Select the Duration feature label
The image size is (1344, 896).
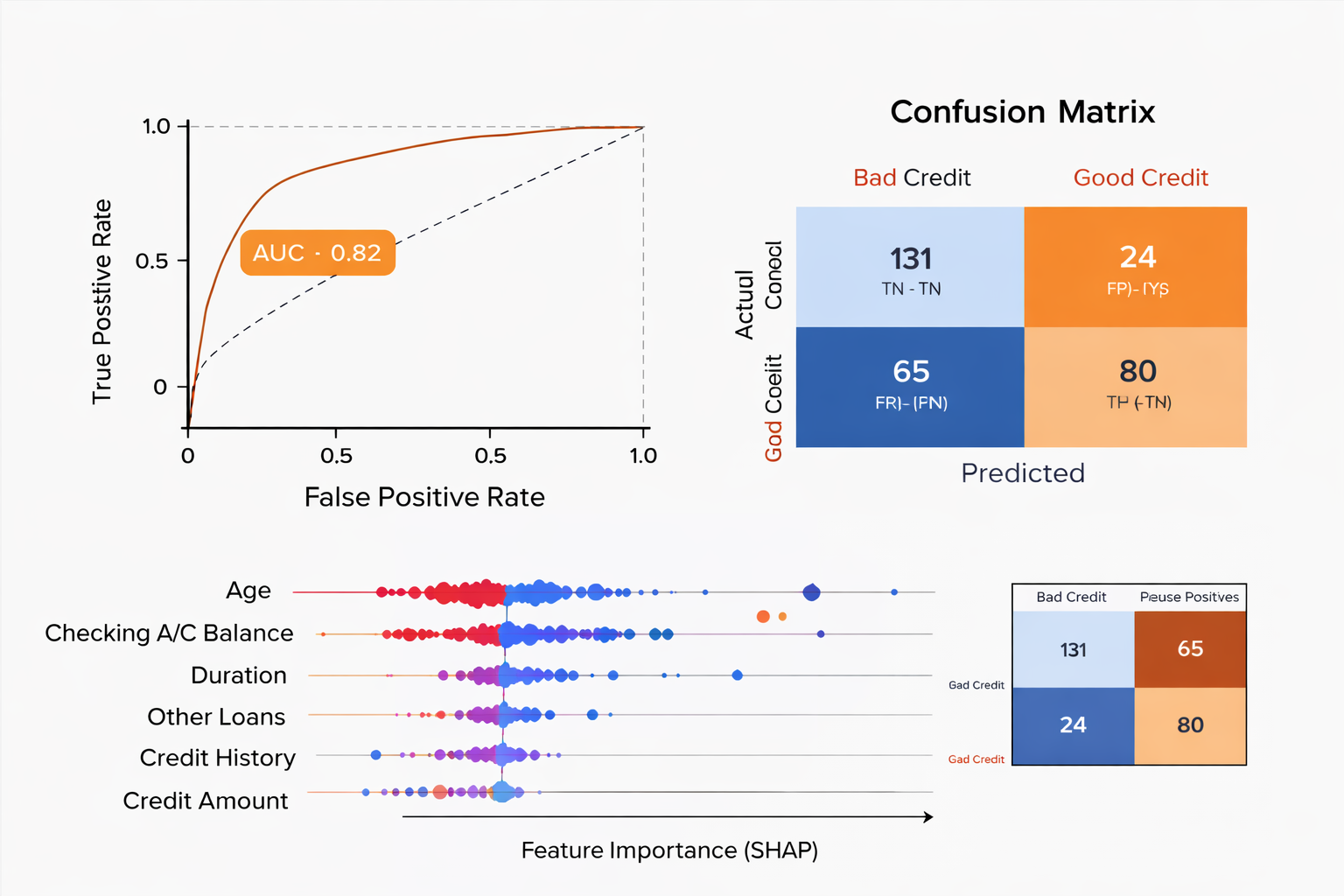click(239, 675)
